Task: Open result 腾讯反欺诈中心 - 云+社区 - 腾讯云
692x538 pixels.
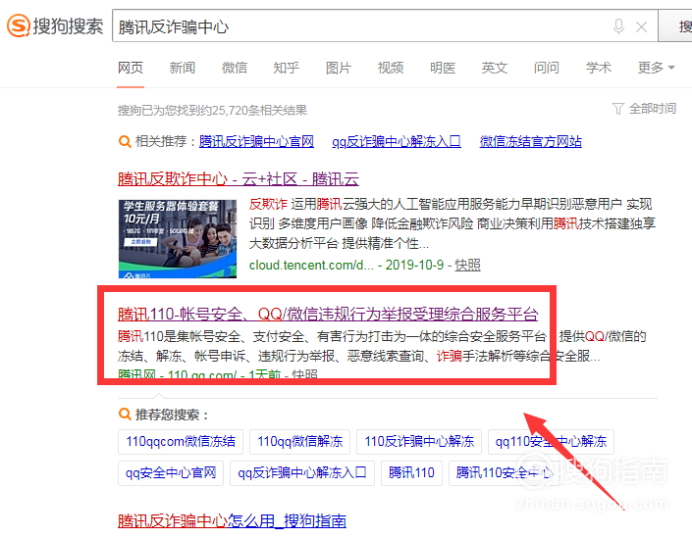Action: click(x=238, y=179)
